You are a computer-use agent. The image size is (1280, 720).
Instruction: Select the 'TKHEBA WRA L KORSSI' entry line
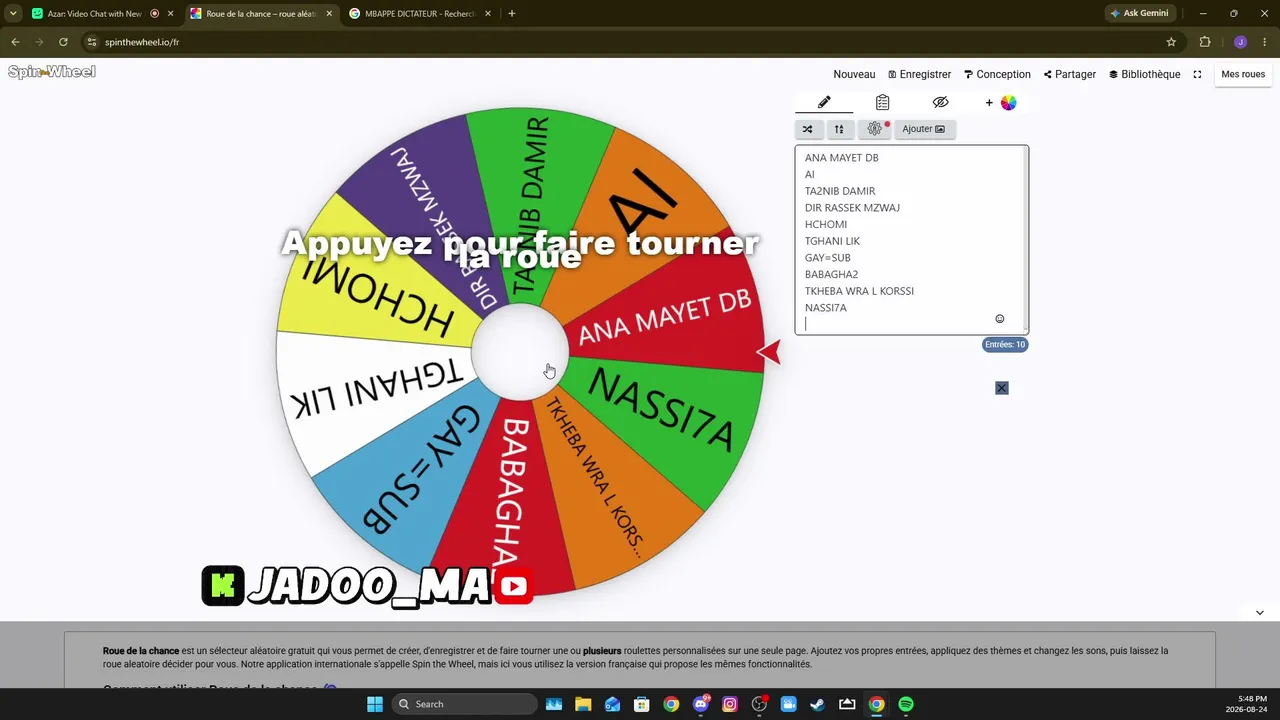(859, 291)
